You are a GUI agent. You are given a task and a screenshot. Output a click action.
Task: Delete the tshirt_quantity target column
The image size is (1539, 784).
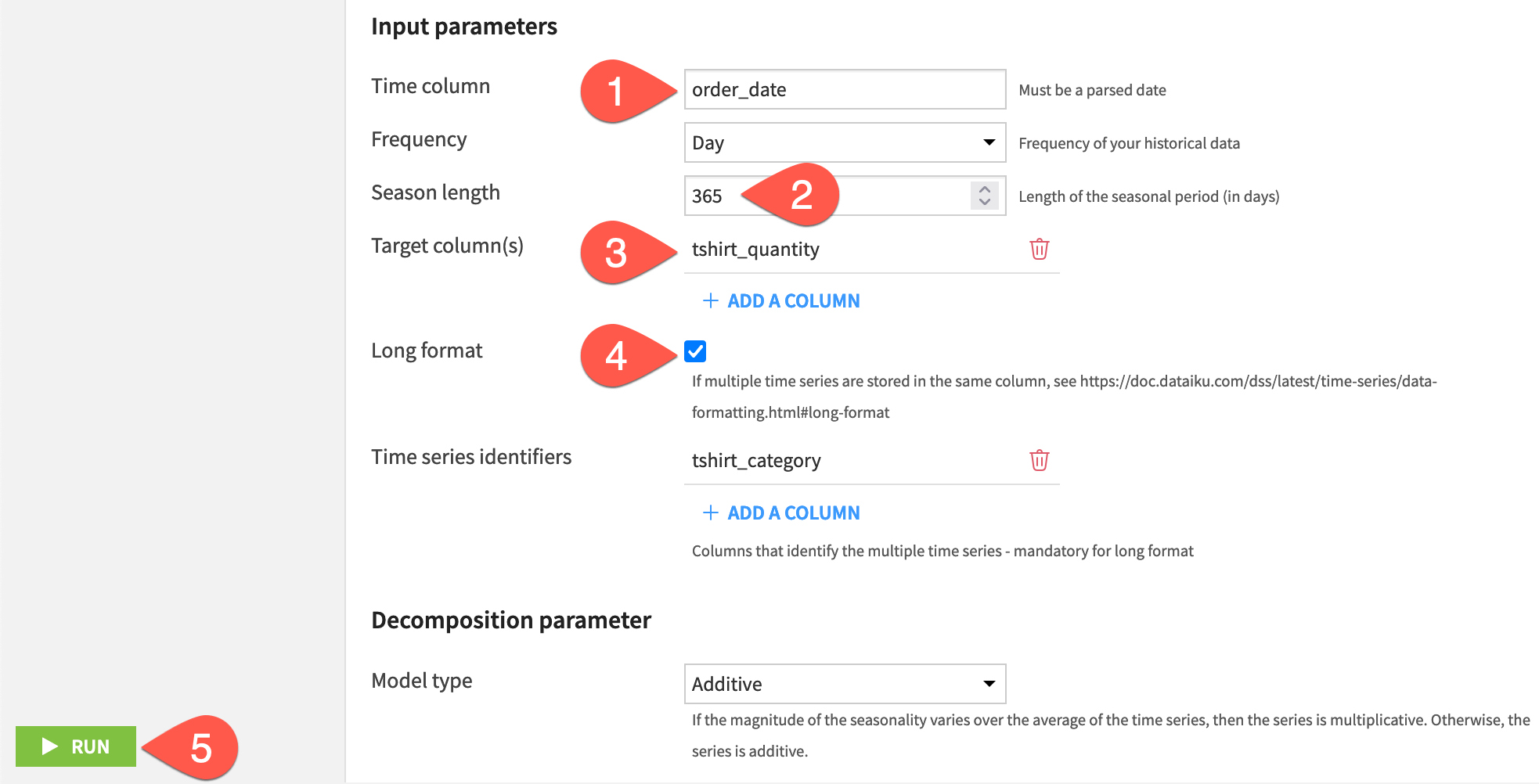pos(1038,249)
